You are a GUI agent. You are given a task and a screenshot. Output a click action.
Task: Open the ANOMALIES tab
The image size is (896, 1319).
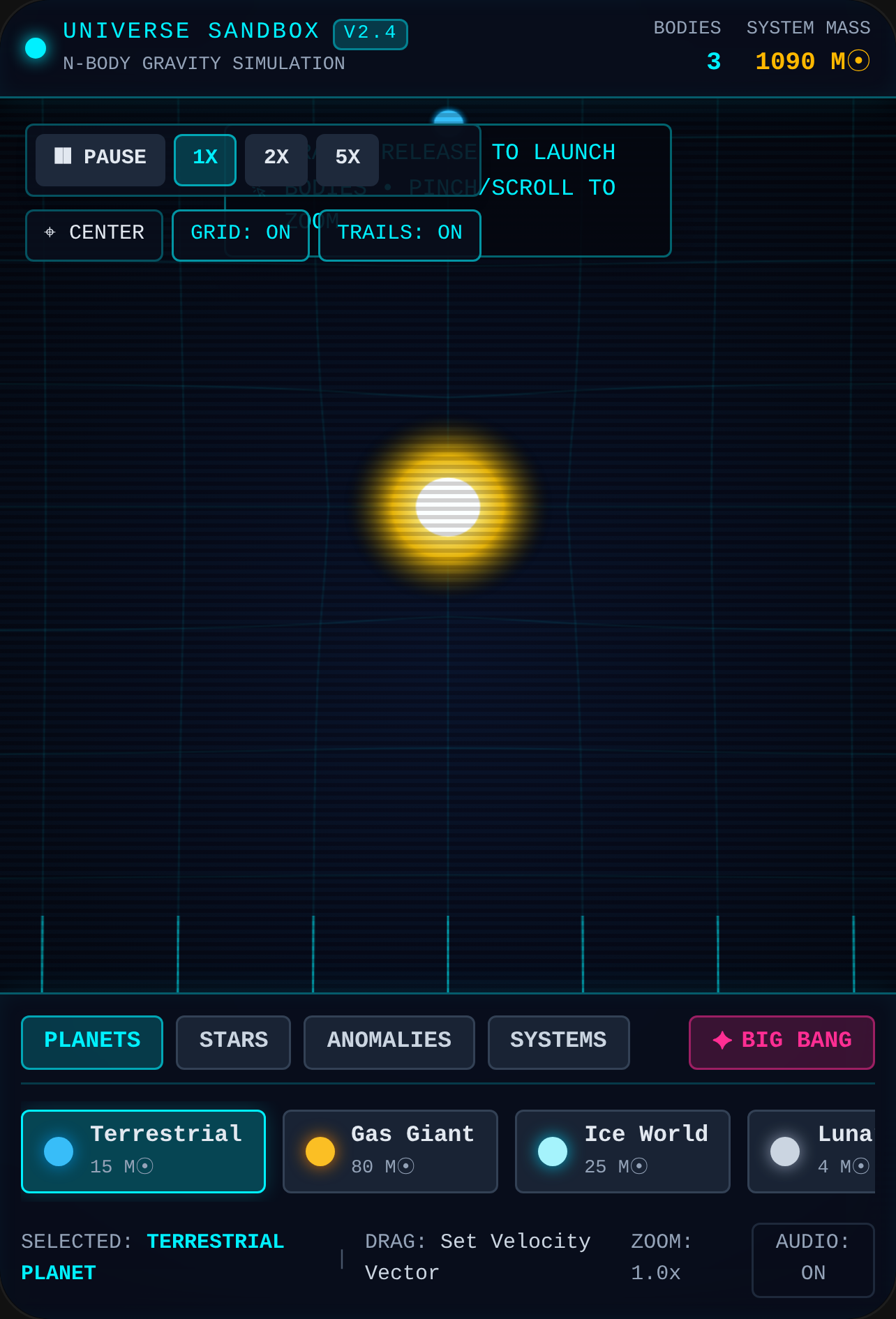(x=389, y=1042)
